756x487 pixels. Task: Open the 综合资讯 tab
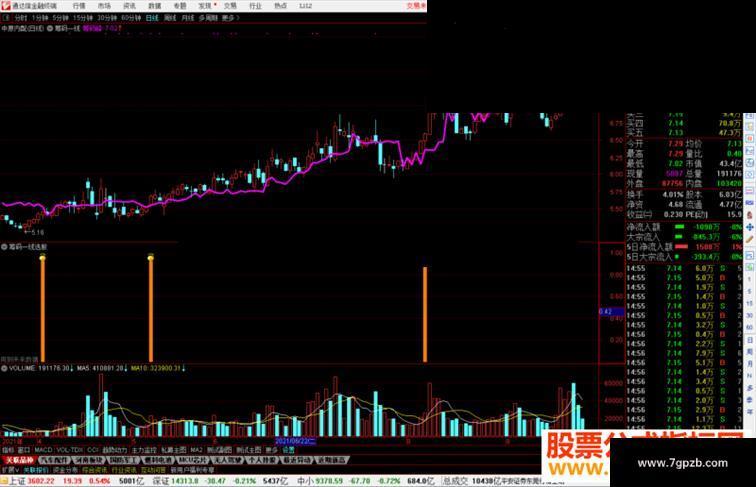point(94,470)
